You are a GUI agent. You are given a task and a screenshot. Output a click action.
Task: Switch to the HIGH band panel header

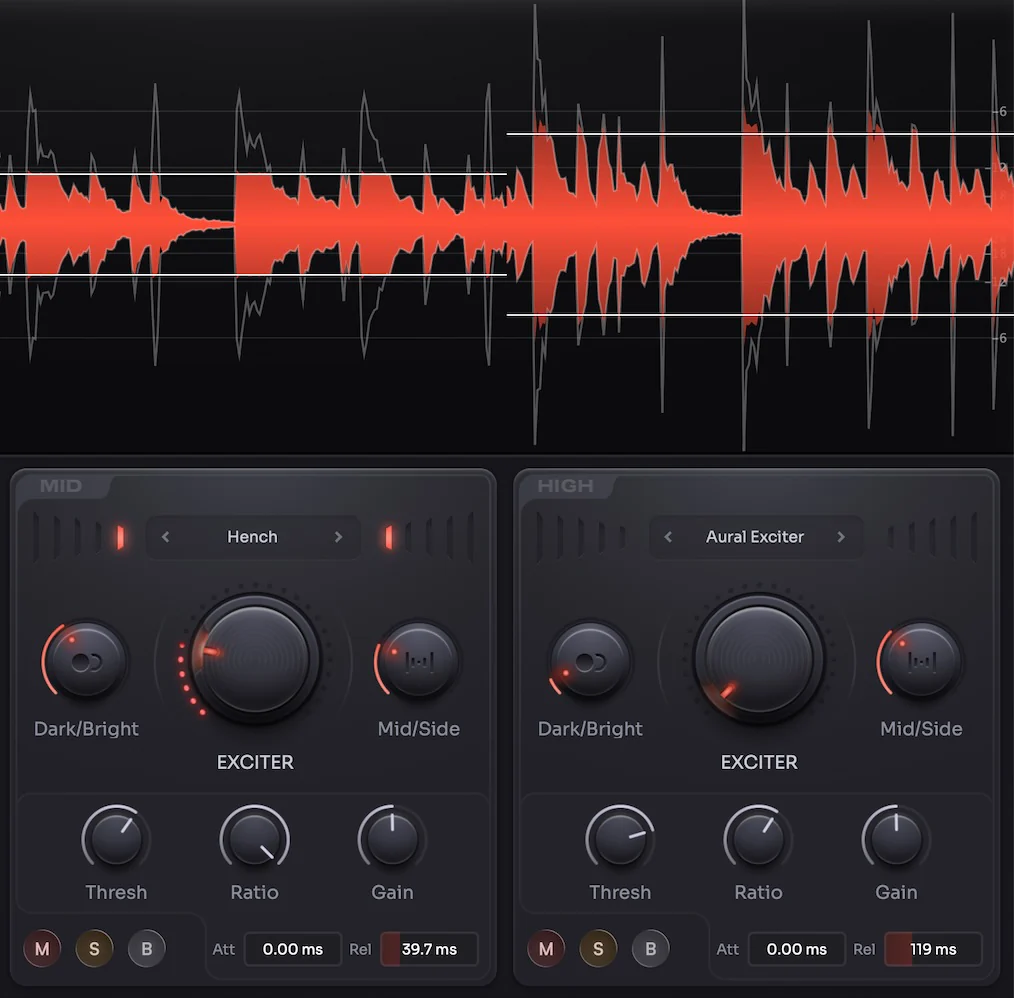click(x=564, y=485)
